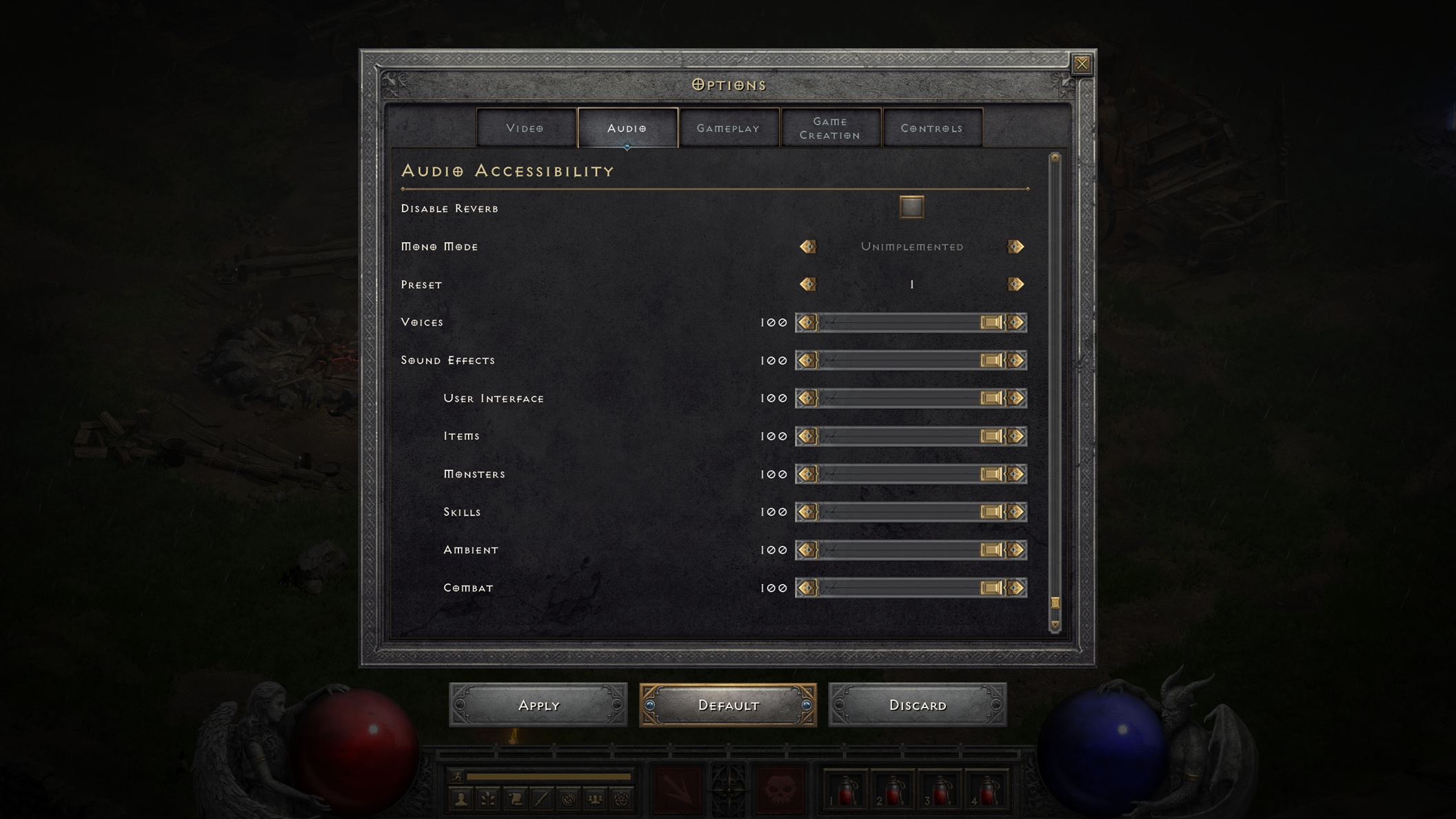The image size is (1456, 819).
Task: Scroll down the audio settings panel
Action: pos(1057,625)
